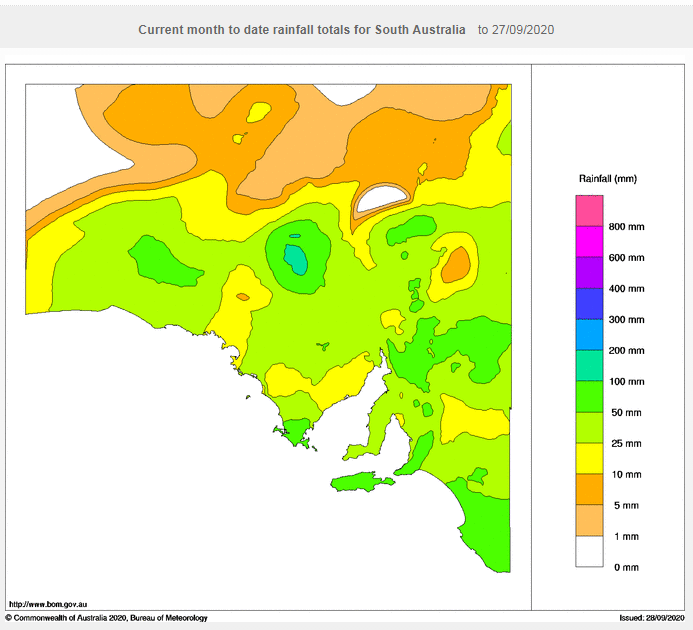This screenshot has width=693, height=630.
Task: Click the teal 100-200 mm rainfall patch on map
Action: [296, 259]
